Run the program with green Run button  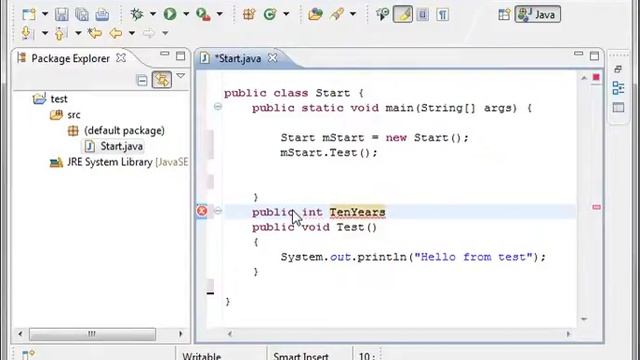tap(170, 14)
